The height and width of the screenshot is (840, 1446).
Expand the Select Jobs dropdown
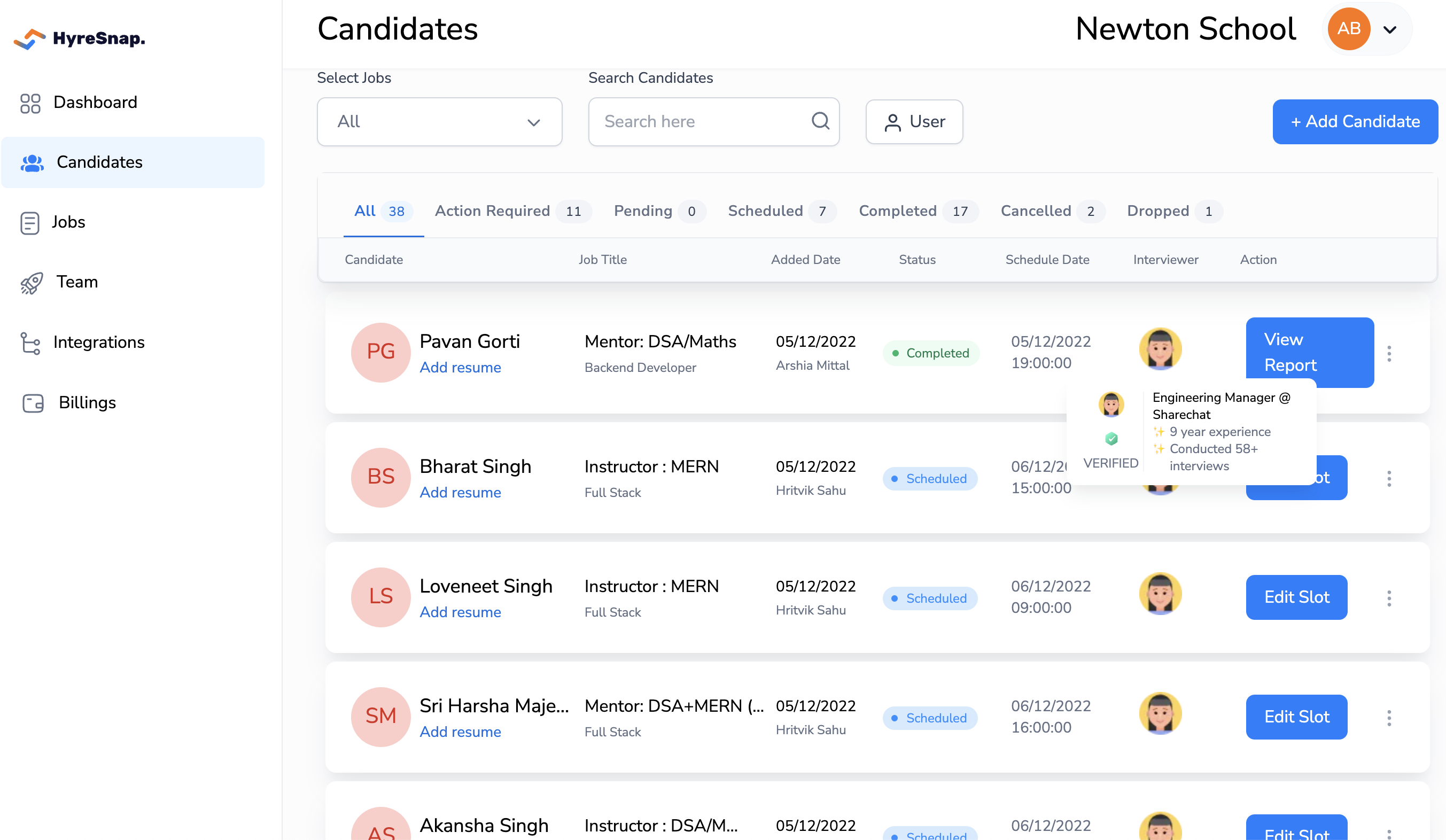(439, 122)
